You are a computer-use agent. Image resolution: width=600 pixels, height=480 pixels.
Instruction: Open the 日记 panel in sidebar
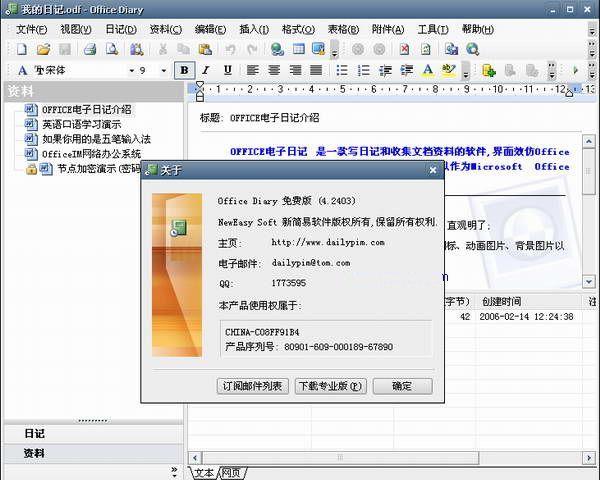tap(34, 434)
